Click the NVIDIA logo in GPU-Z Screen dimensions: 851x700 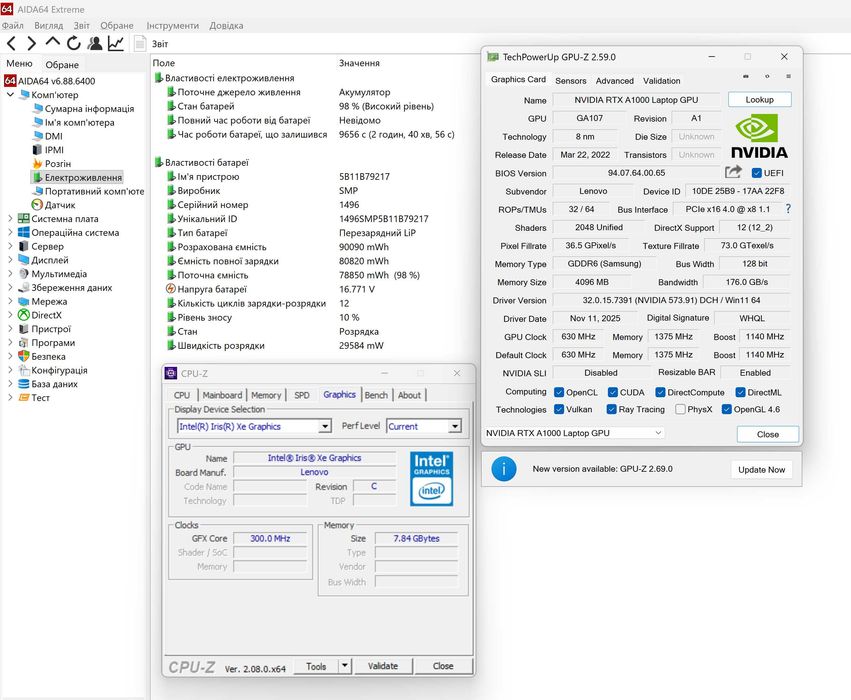(759, 137)
